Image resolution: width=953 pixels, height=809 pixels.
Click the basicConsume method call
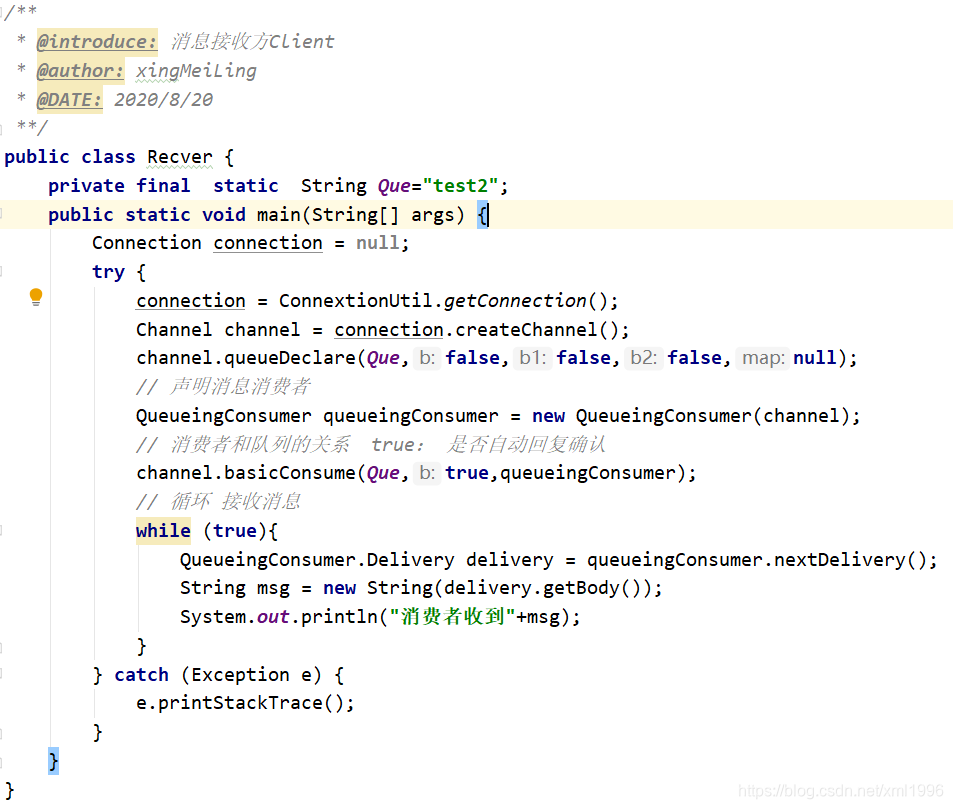click(289, 473)
